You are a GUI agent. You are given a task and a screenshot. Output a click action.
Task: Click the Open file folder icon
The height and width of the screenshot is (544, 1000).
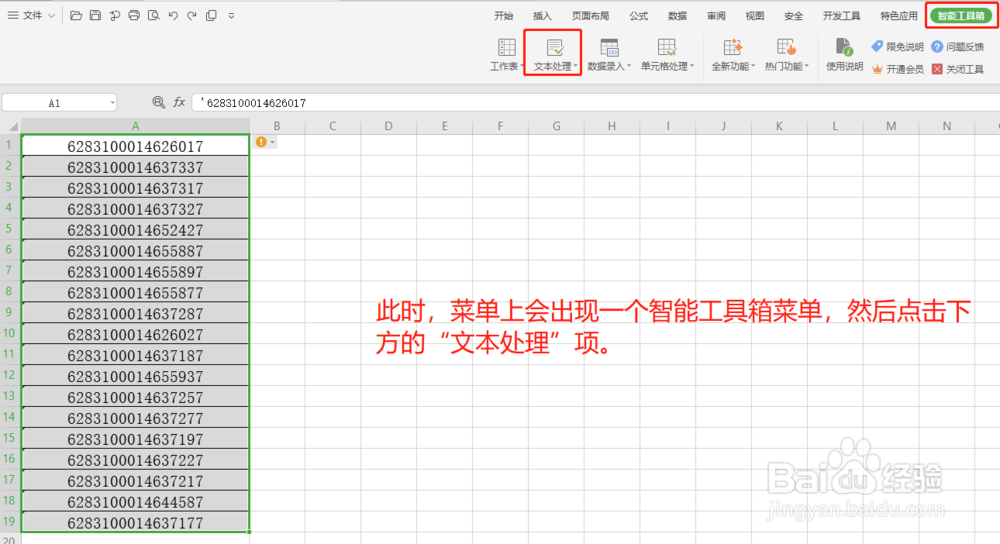click(76, 15)
